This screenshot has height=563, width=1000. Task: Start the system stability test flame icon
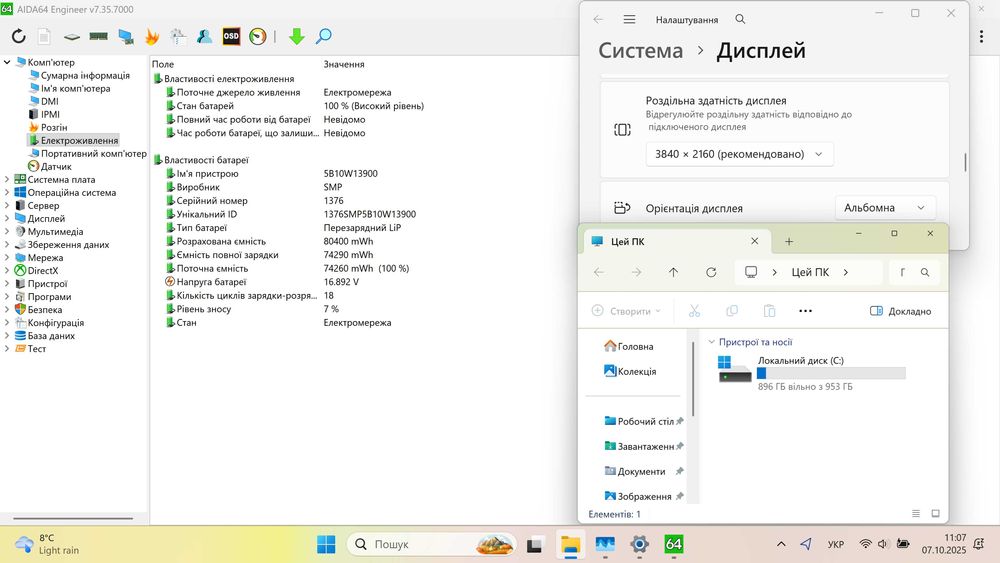(152, 37)
